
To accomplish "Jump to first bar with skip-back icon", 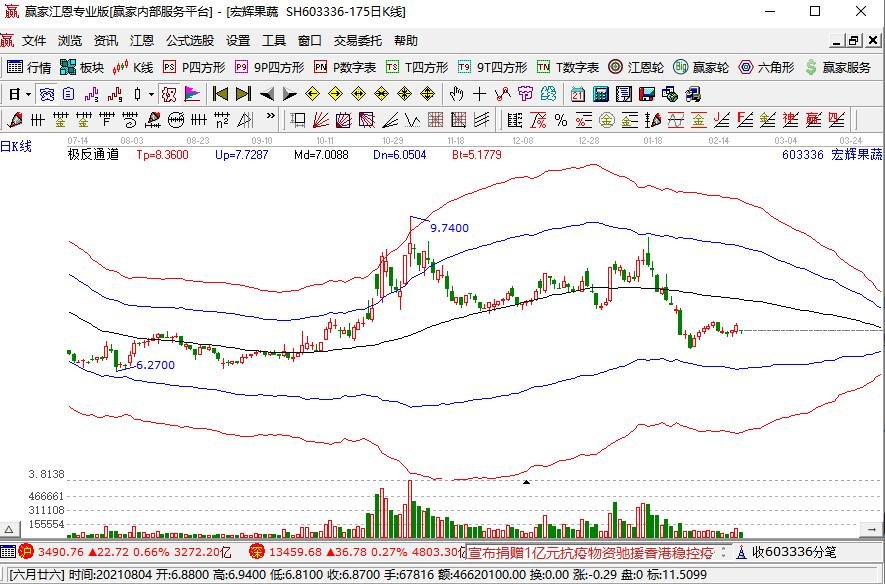I will (220, 94).
